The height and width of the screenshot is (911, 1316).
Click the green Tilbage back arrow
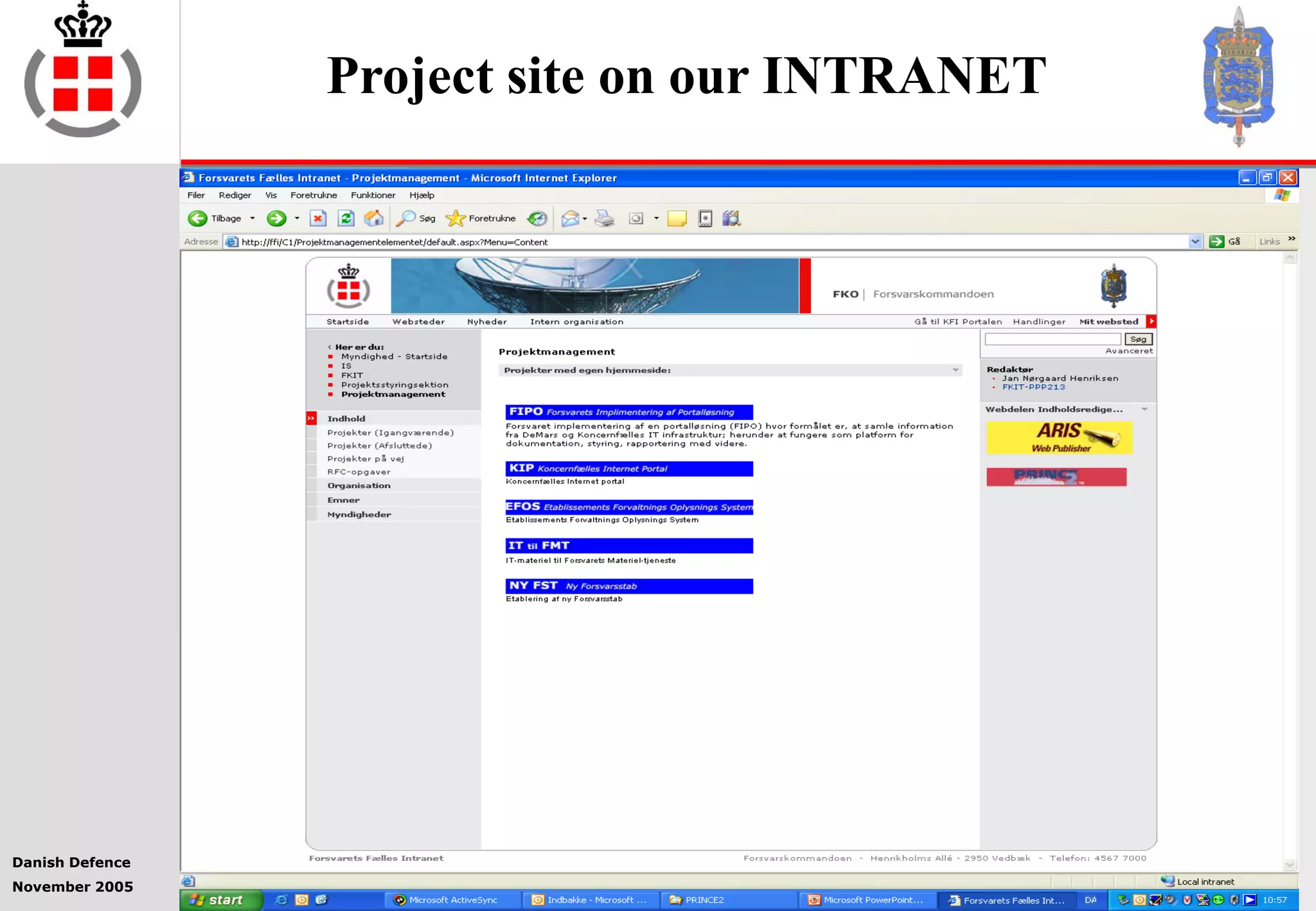(x=197, y=218)
